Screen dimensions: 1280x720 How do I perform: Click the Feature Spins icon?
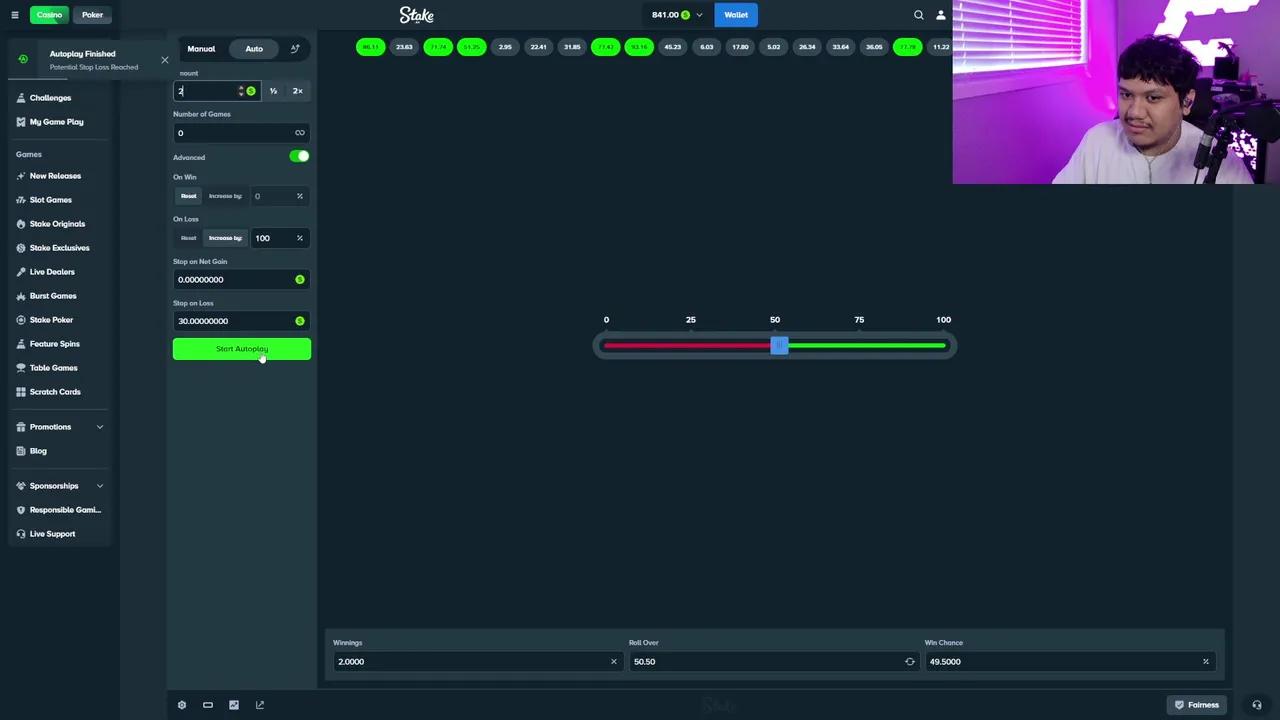(x=21, y=344)
